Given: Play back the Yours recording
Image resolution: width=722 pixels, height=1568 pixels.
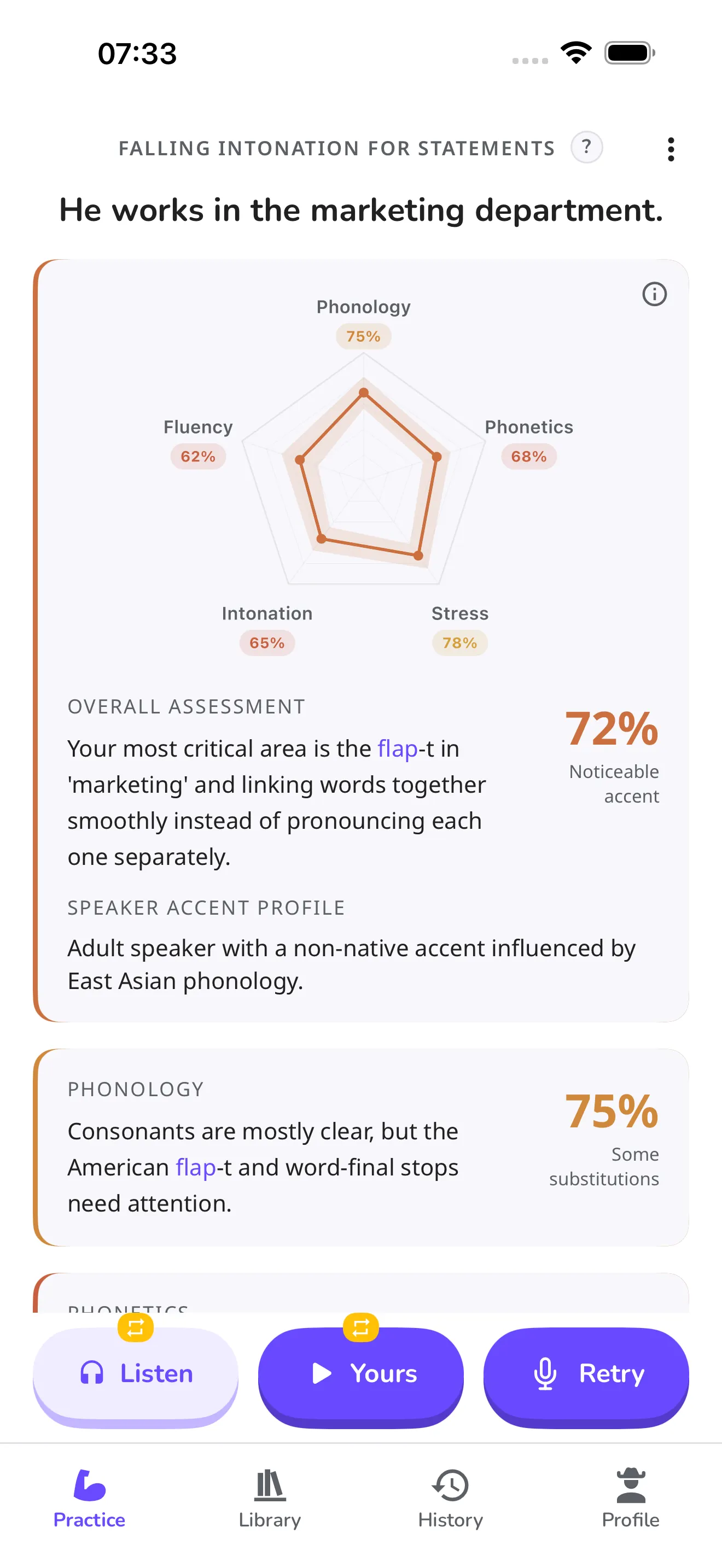Looking at the screenshot, I should [361, 1376].
